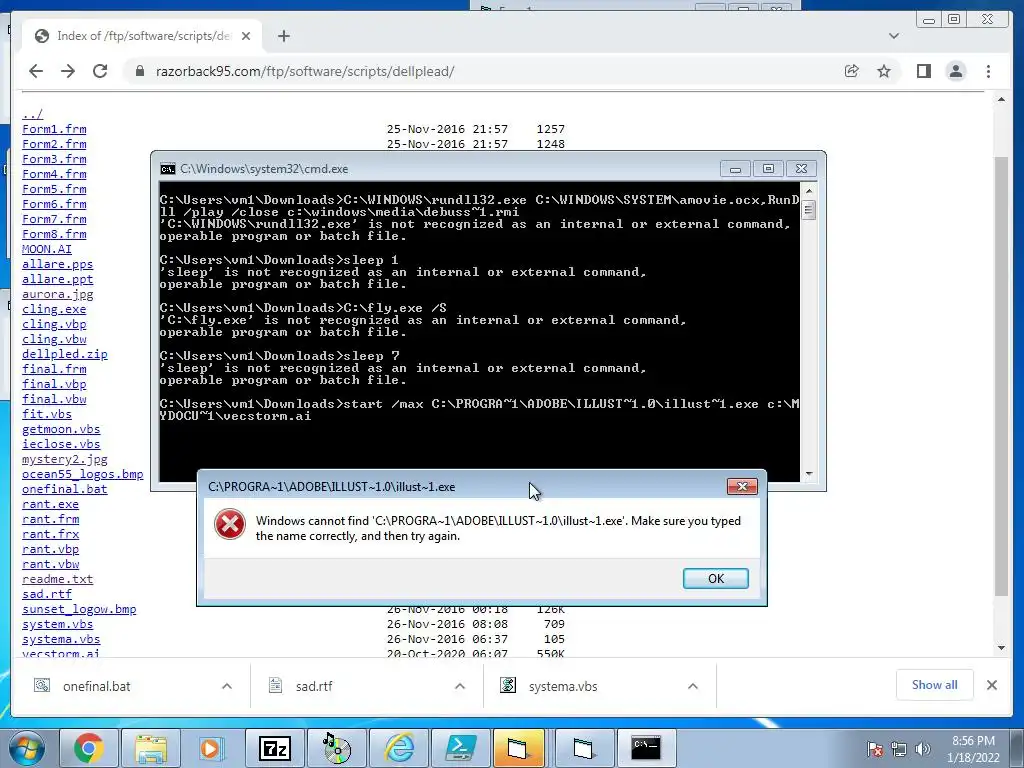Open Internet Explorer from taskbar
Screen dimensions: 1024x768
[398, 748]
